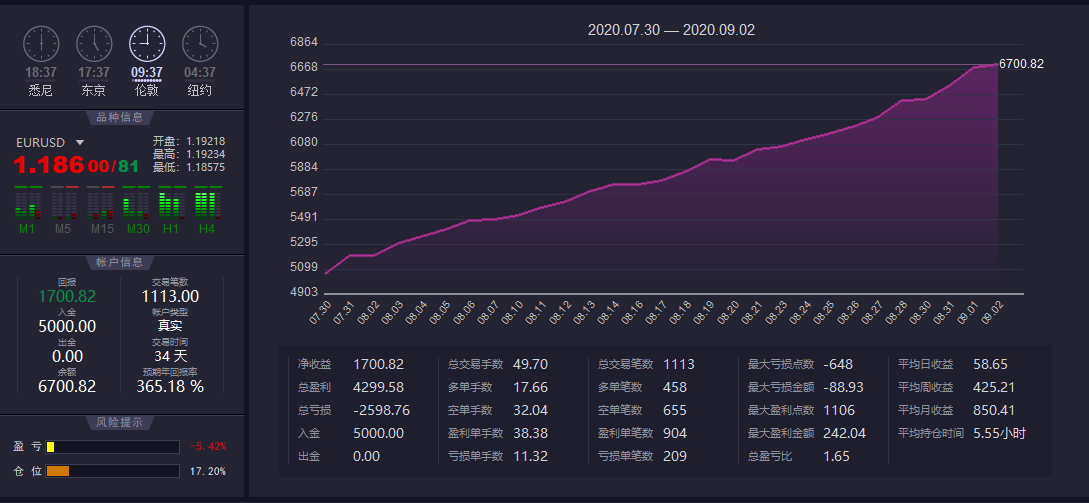Screen dimensions: 1089x503
Task: Click the orange 仓位 position progress bar
Action: (112, 471)
